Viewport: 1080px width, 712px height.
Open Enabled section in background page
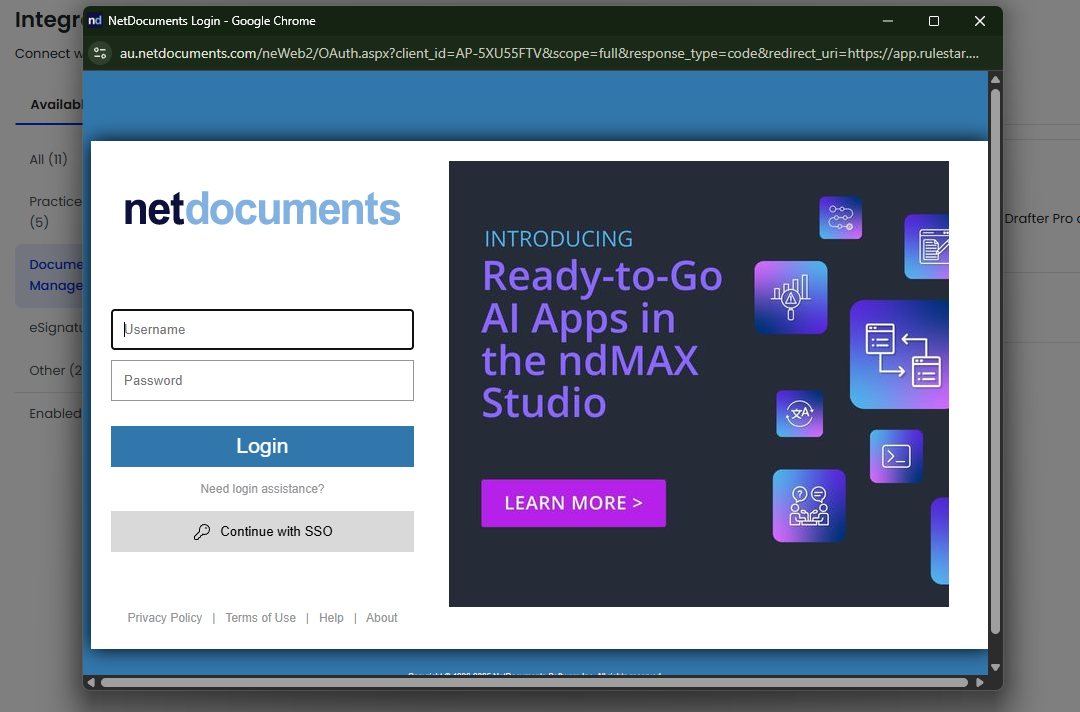point(55,413)
